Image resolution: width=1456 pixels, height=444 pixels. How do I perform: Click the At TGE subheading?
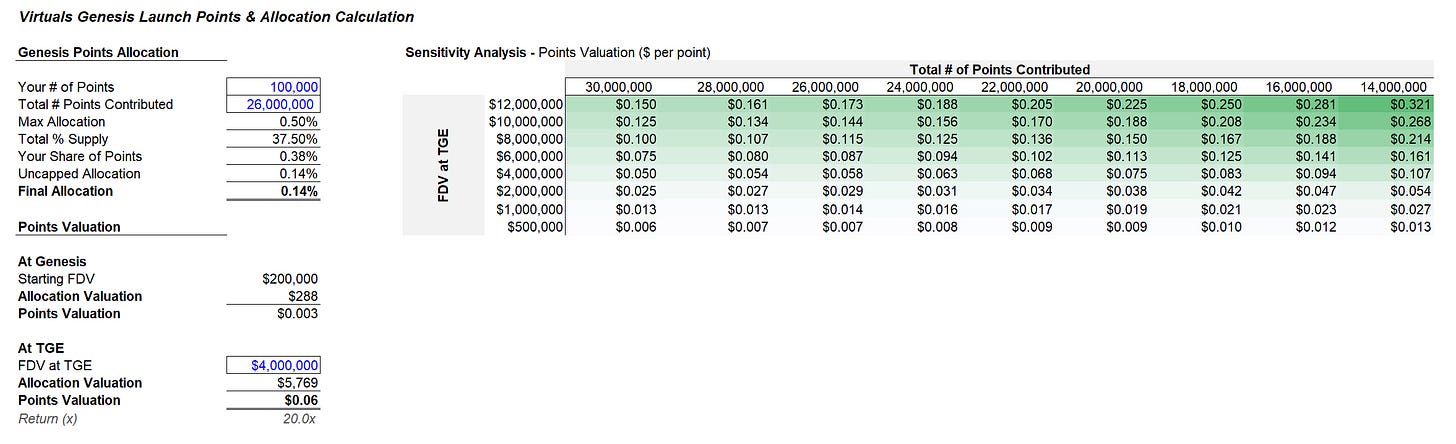(x=40, y=348)
